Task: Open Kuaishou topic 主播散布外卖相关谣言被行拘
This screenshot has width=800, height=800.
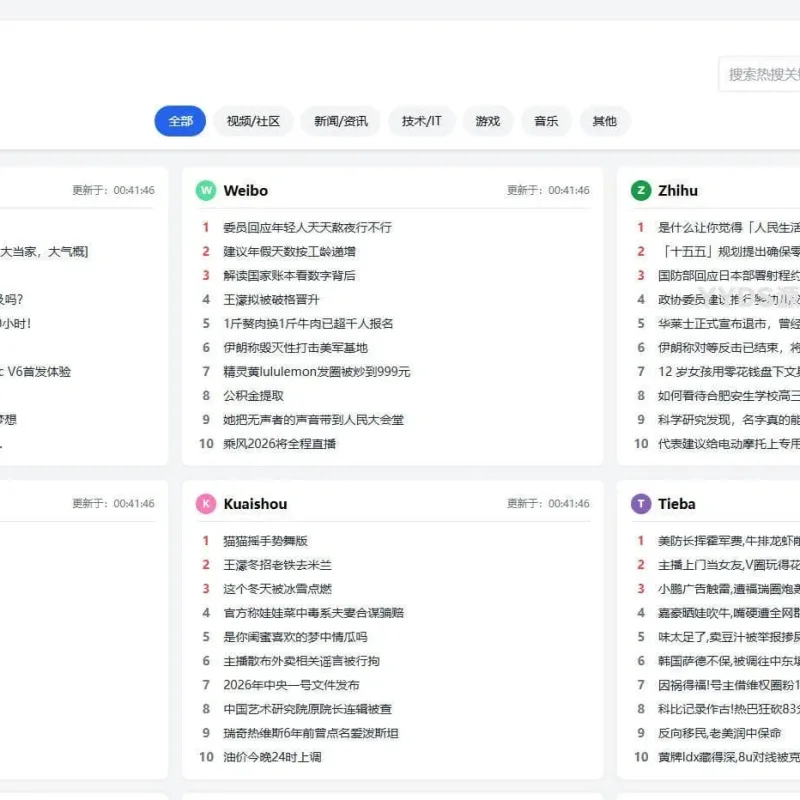Action: coord(301,661)
